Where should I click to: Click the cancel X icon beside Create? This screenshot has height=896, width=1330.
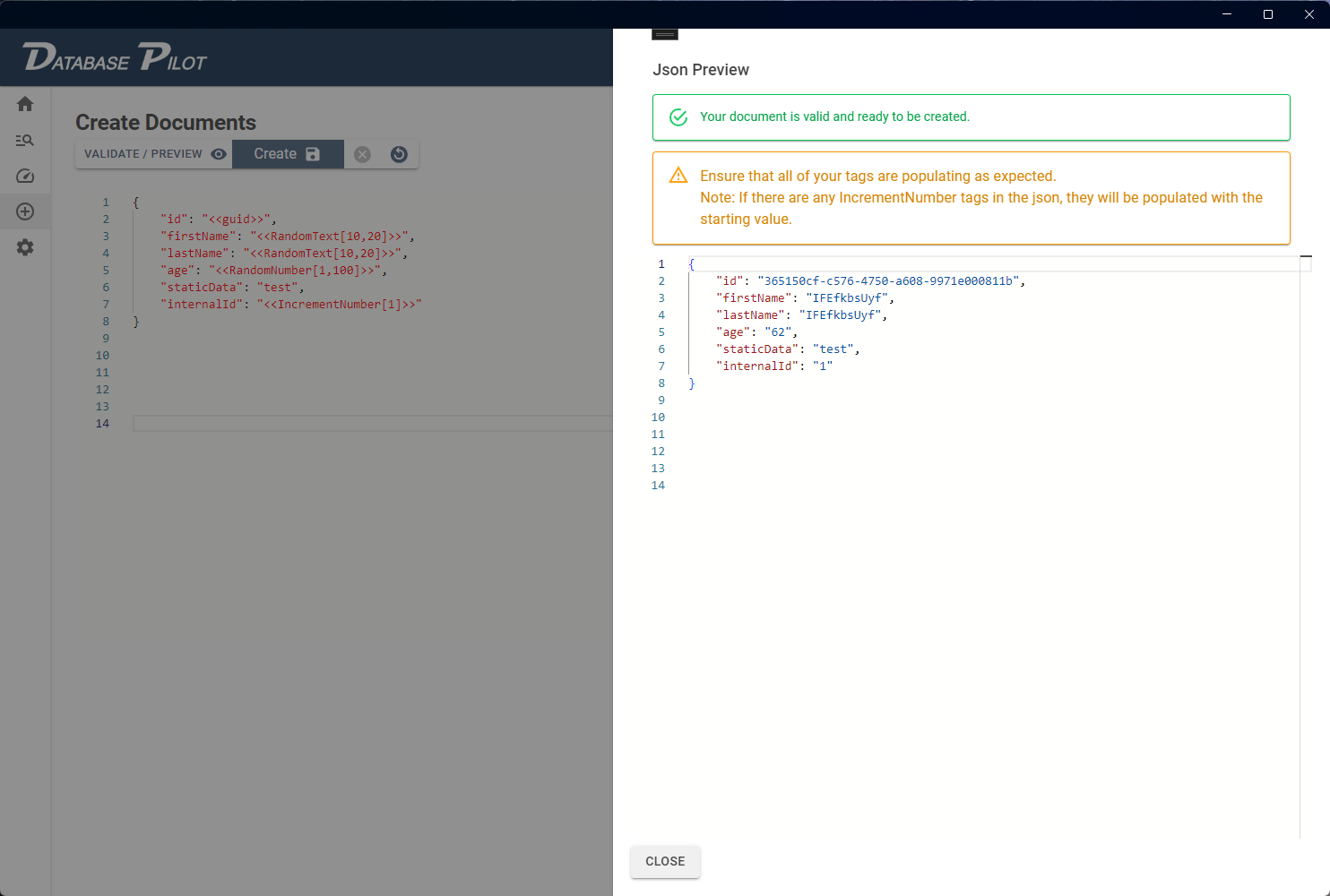(362, 154)
